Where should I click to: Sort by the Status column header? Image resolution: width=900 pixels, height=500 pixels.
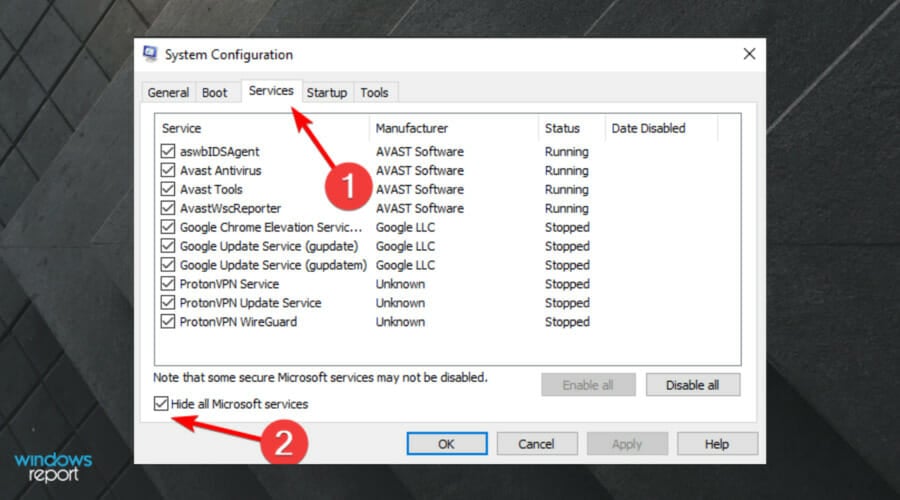(572, 128)
